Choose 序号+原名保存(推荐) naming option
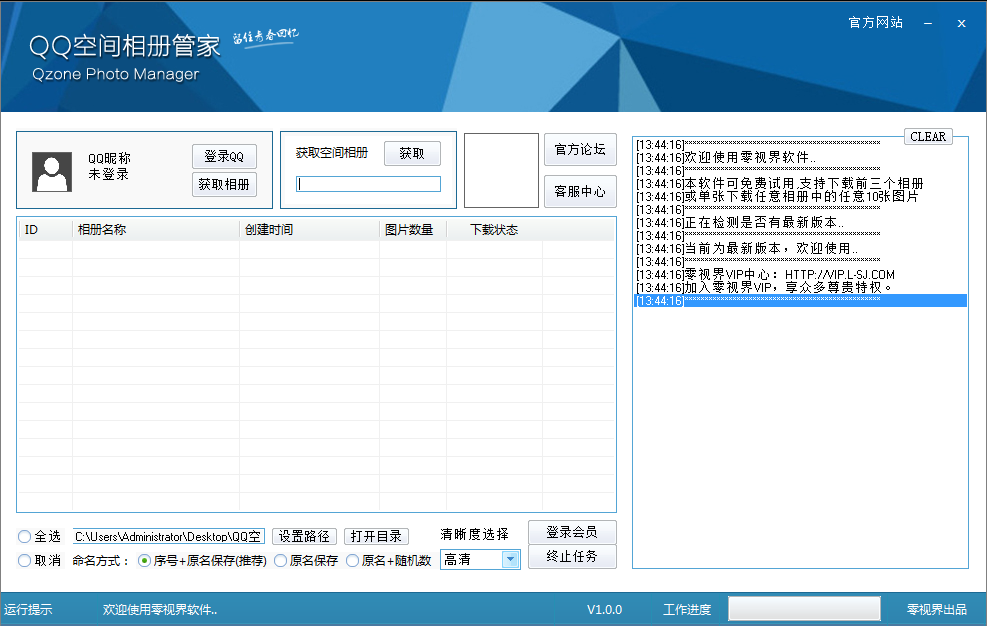Image resolution: width=987 pixels, height=626 pixels. coord(145,561)
